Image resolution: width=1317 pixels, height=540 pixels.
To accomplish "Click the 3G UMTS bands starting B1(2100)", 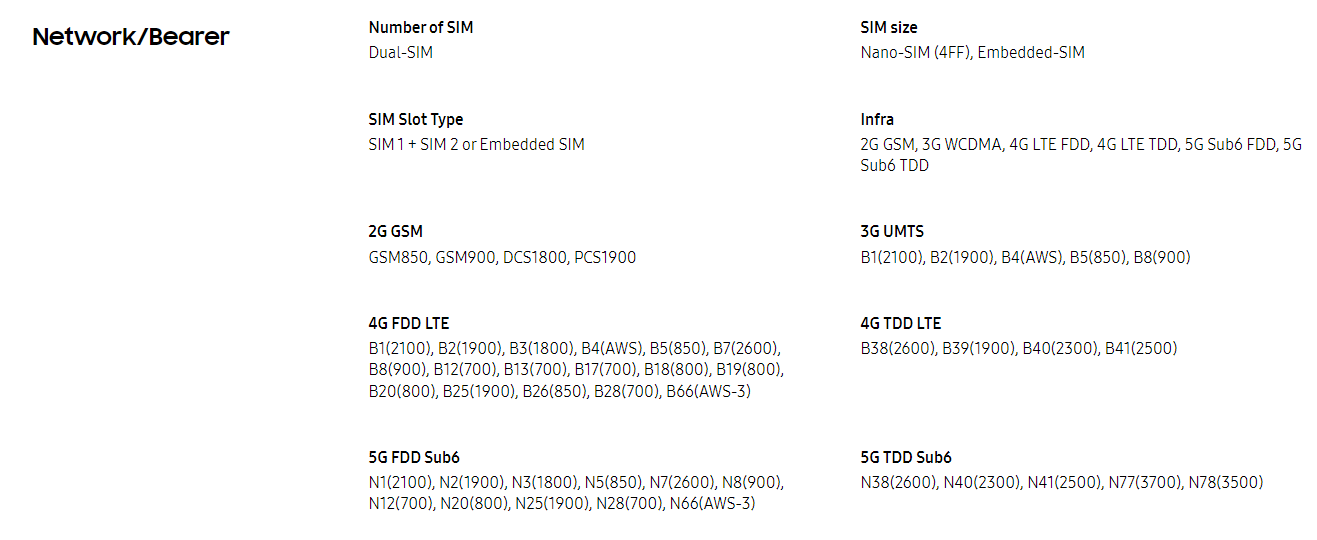I will coord(1026,257).
